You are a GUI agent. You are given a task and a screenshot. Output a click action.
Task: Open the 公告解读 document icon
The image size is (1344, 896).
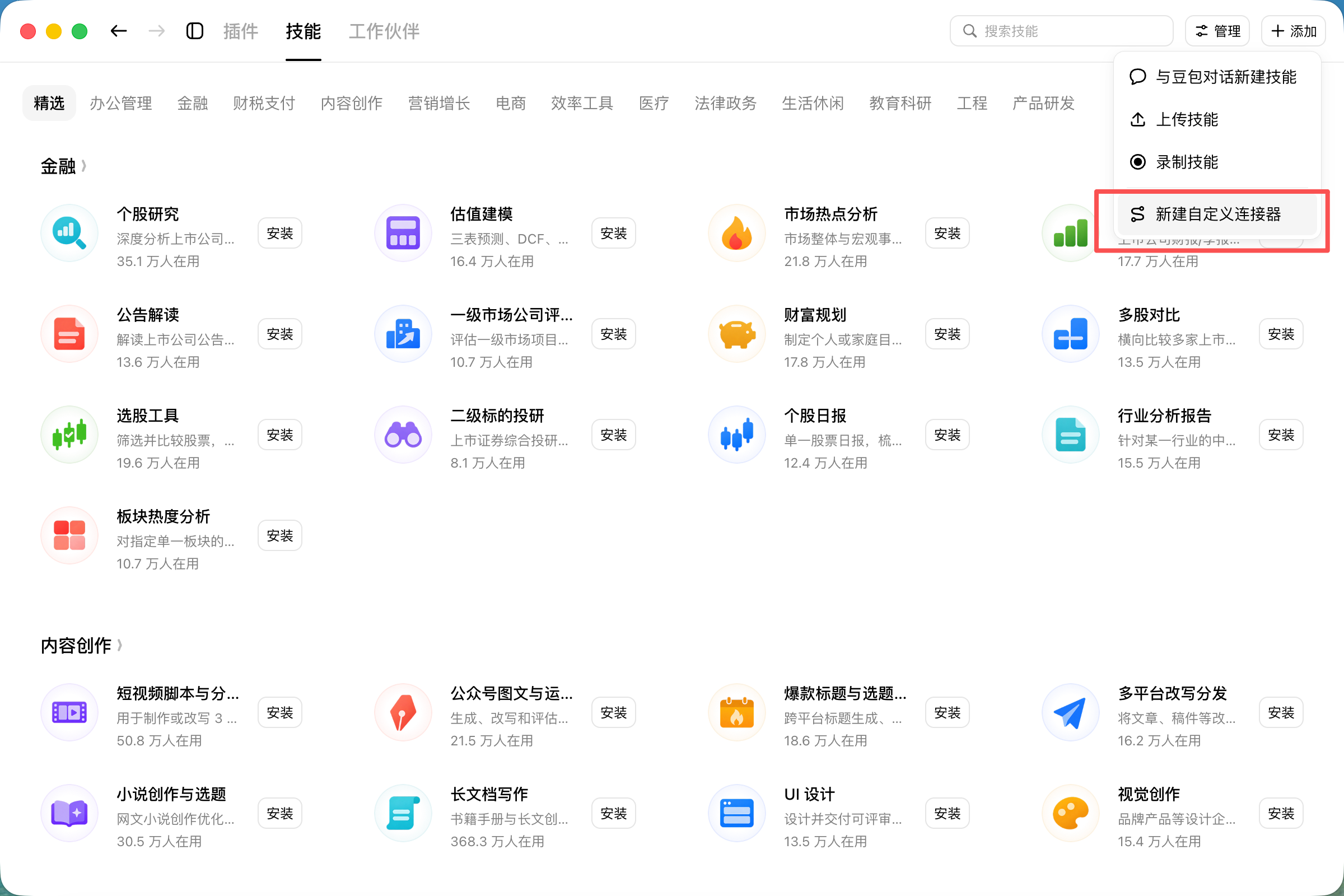click(69, 334)
